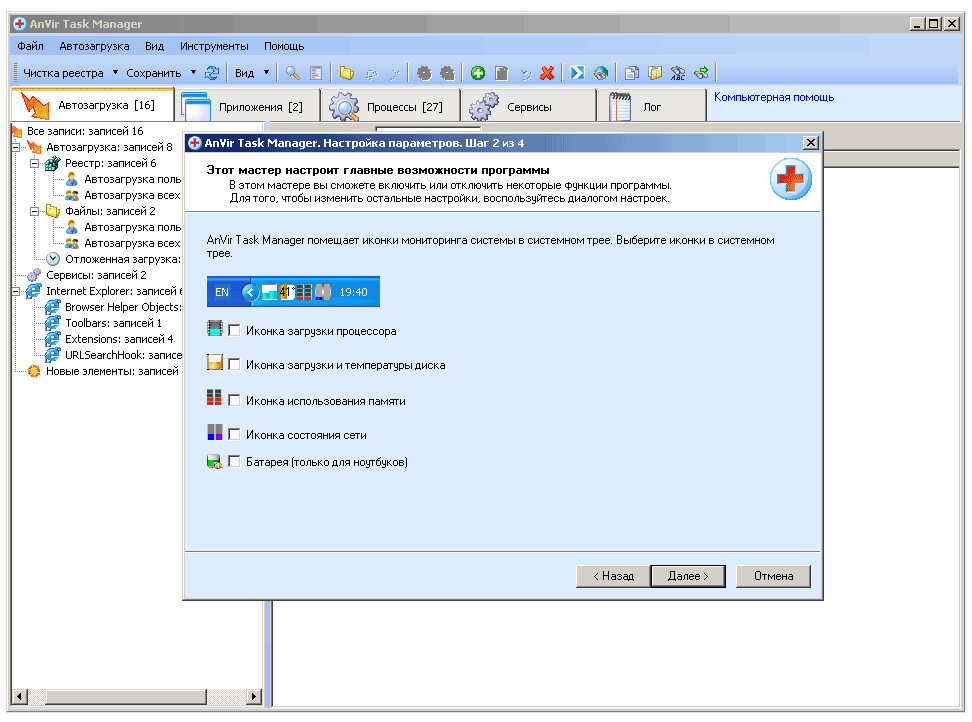Click the red X delete icon
Screen dimensions: 972x722
pyautogui.click(x=547, y=73)
